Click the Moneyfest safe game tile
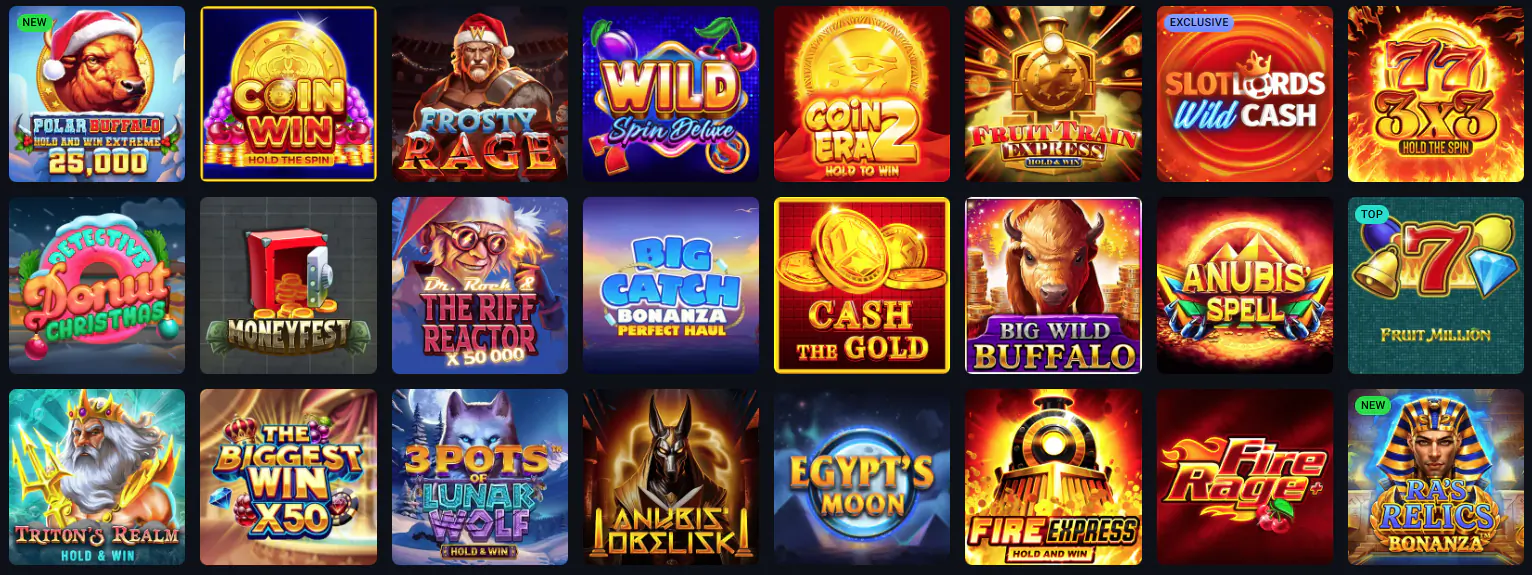The image size is (1532, 575). pos(288,285)
